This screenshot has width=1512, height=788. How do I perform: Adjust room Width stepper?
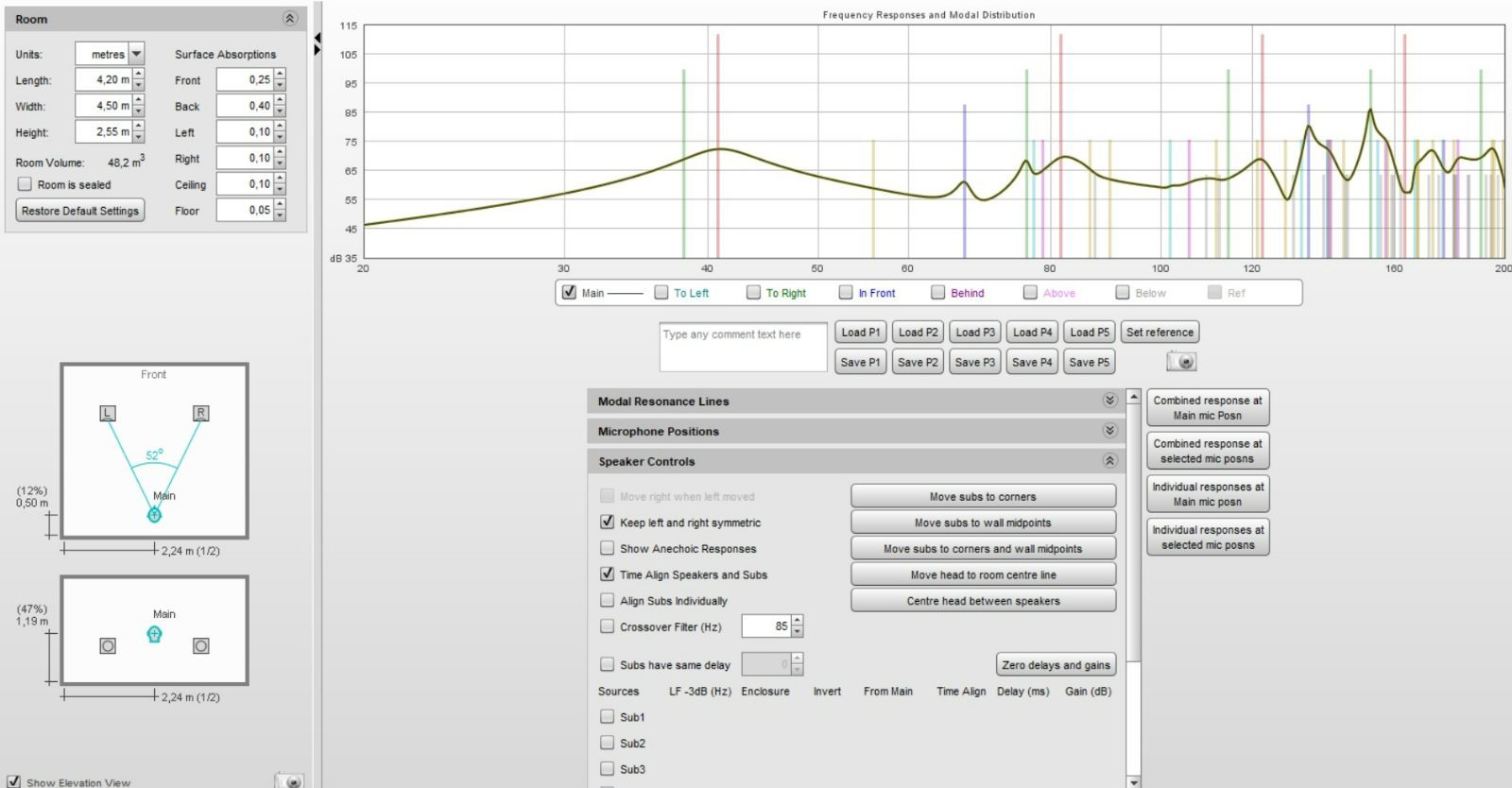pos(139,106)
